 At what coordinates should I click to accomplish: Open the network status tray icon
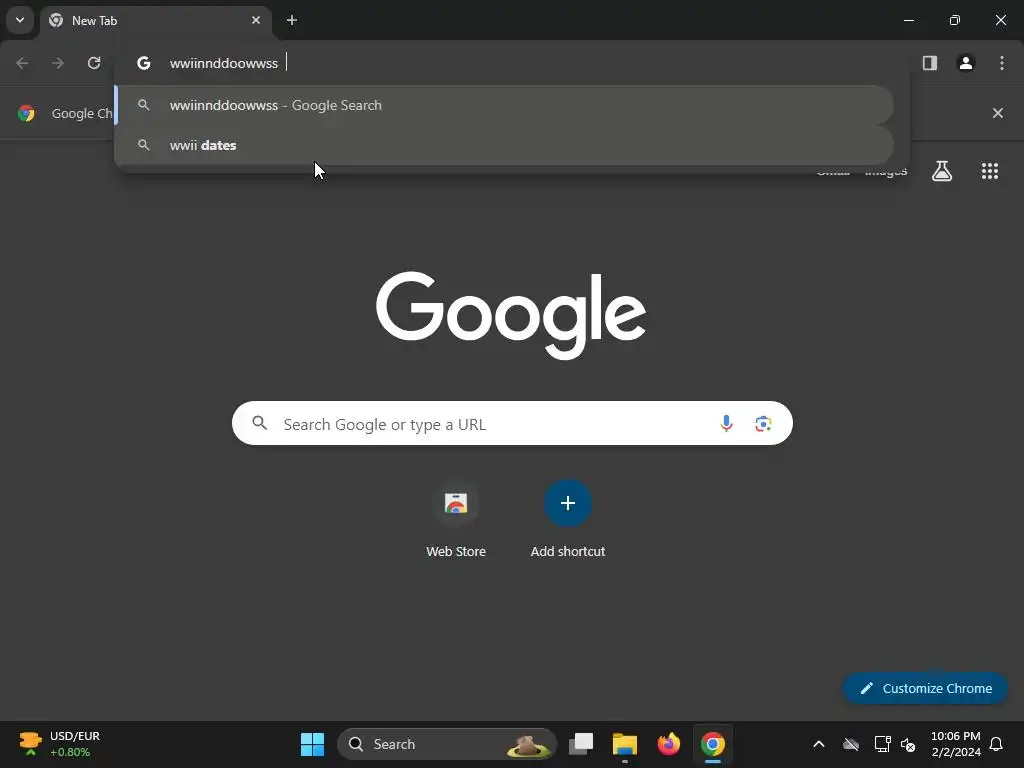click(x=882, y=744)
